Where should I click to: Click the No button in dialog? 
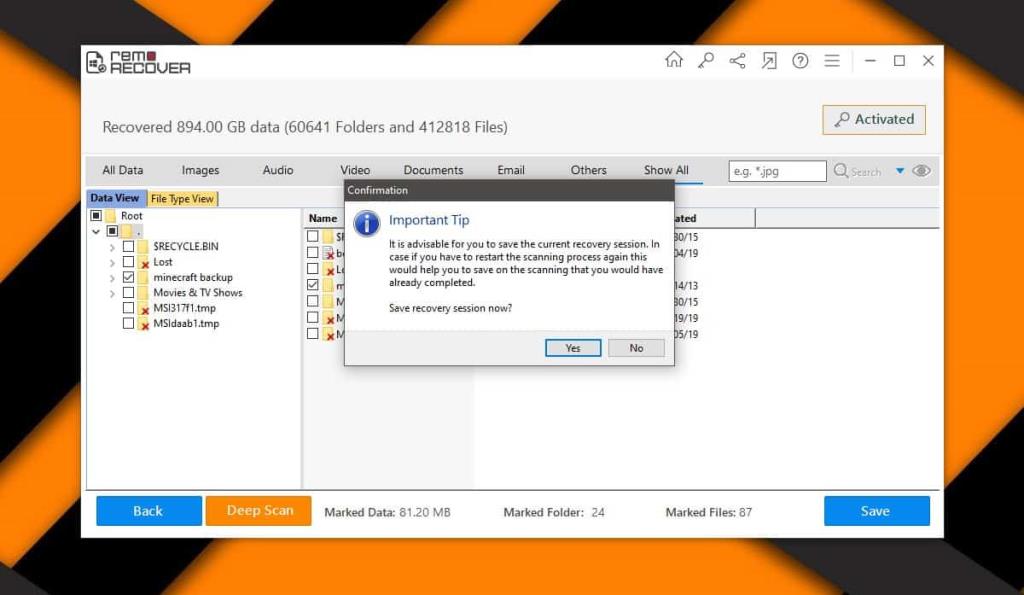(x=636, y=348)
